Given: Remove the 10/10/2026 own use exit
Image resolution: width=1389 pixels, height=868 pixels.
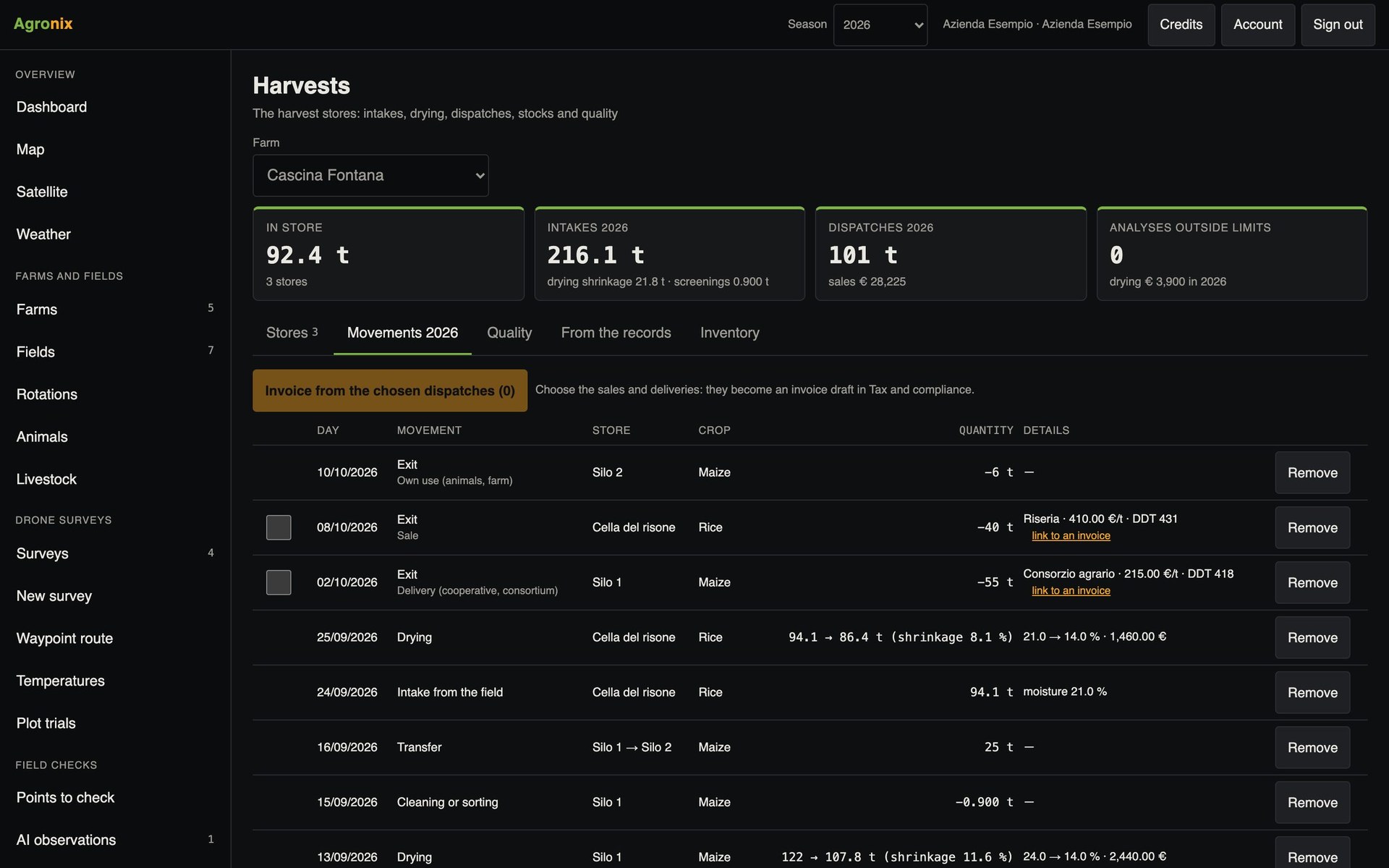Looking at the screenshot, I should (x=1312, y=472).
